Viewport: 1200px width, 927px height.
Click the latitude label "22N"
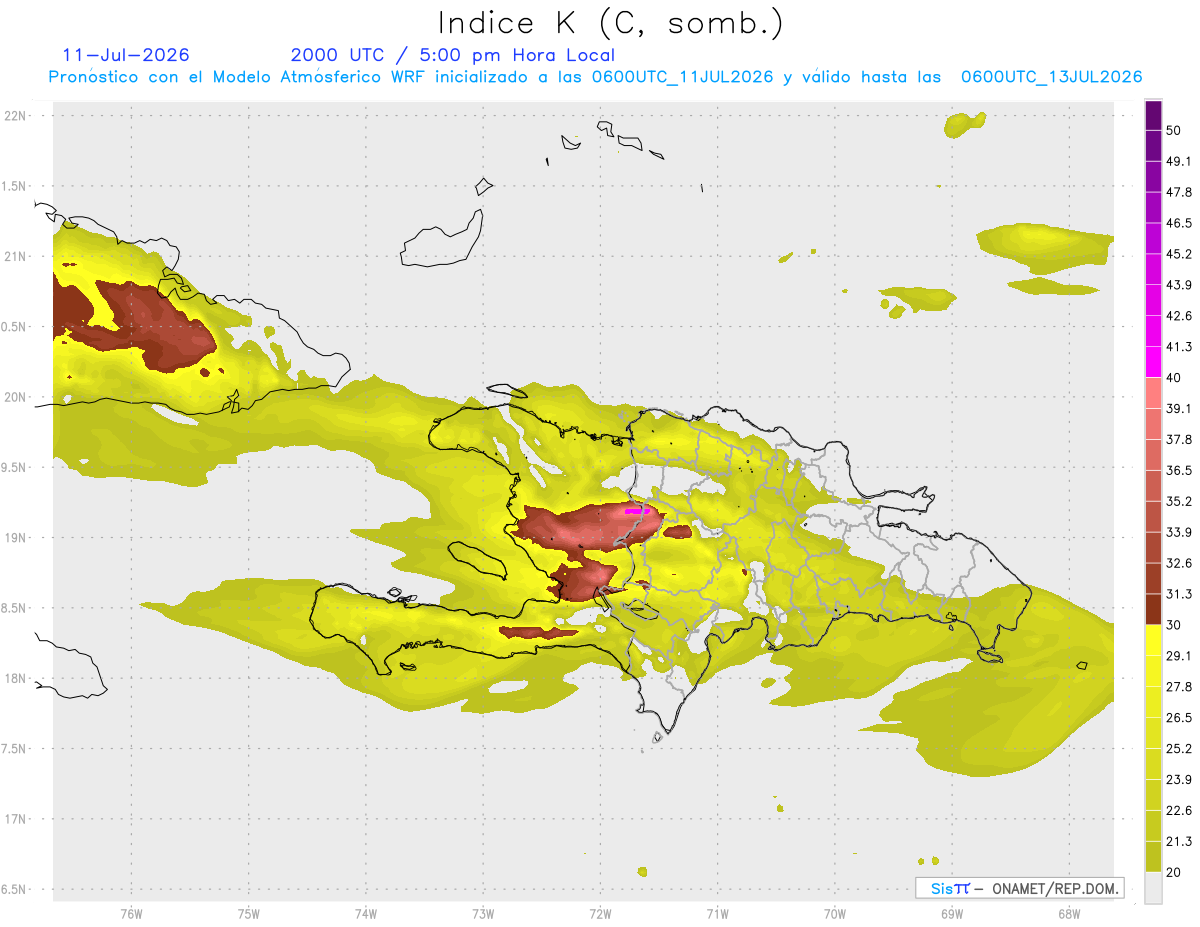pos(17,116)
